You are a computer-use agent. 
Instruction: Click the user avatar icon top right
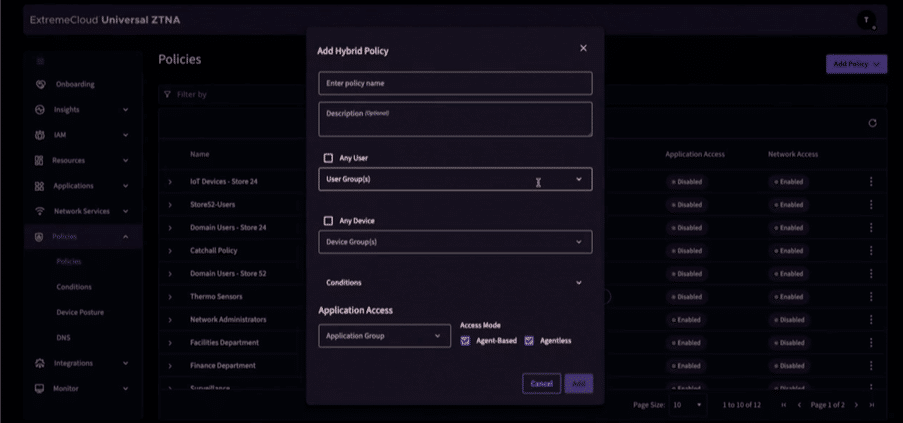click(866, 20)
